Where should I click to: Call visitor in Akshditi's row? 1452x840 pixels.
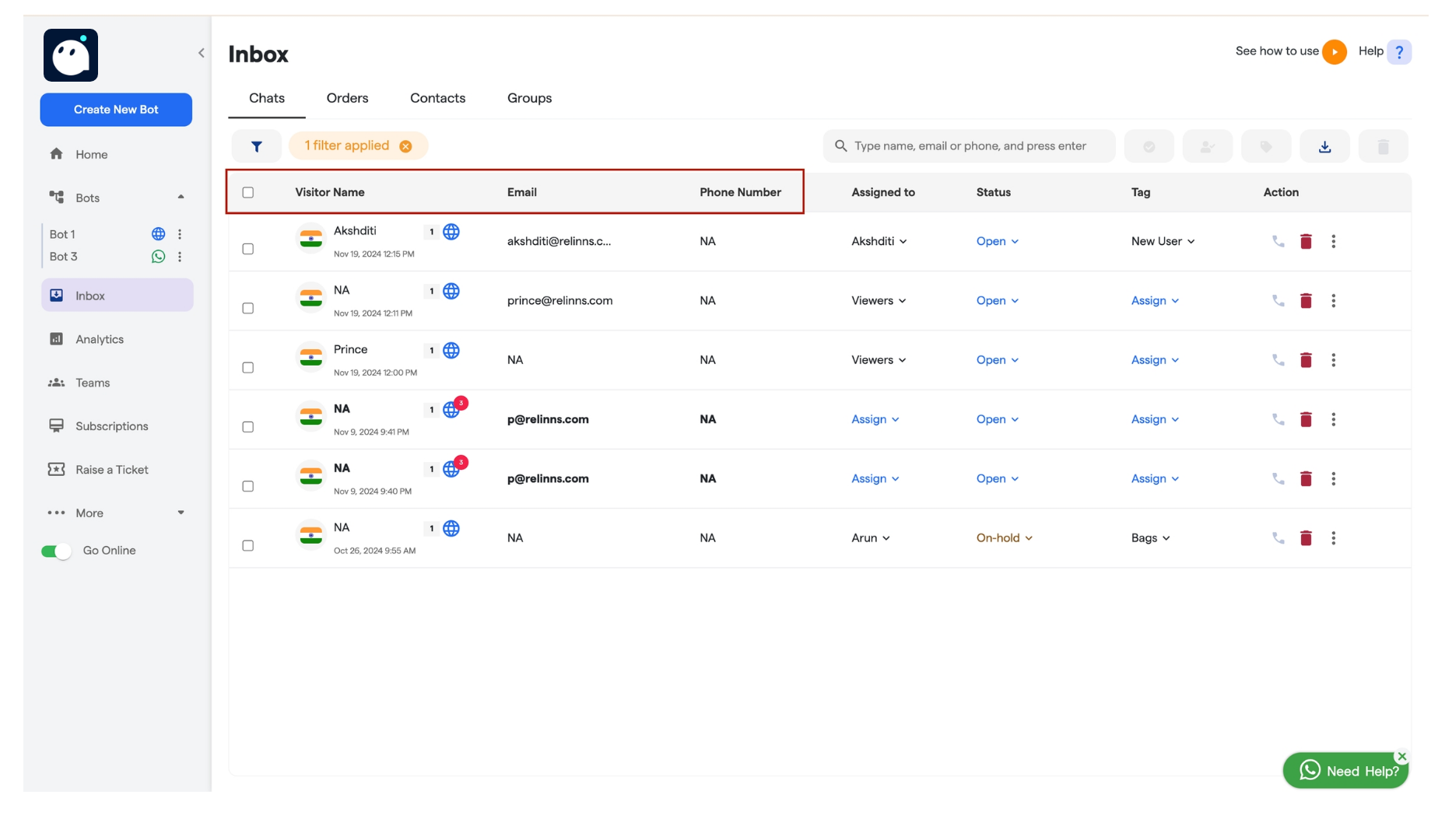1278,241
